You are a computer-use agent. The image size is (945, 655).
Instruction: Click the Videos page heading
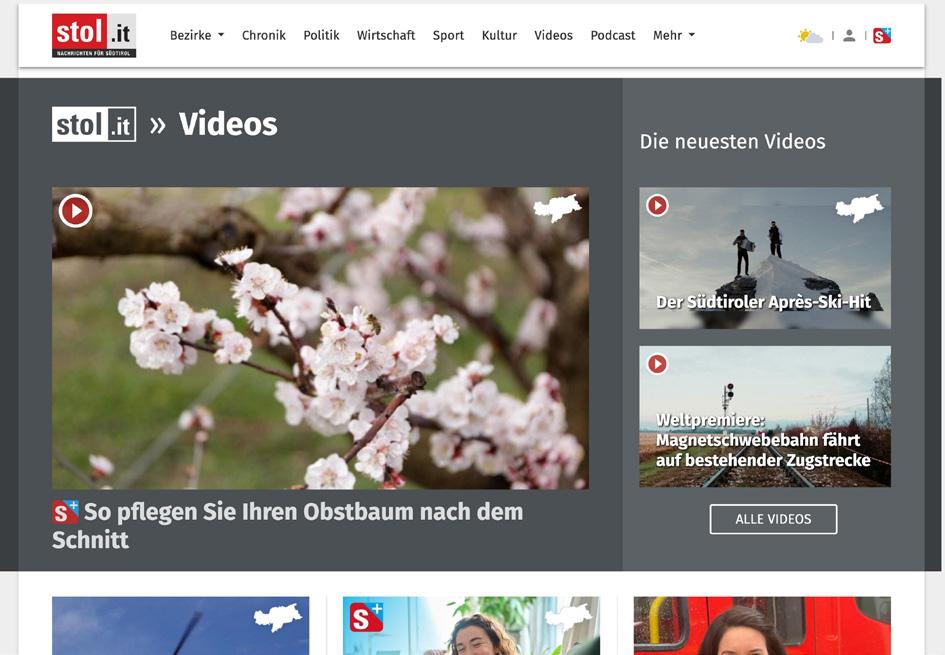[x=228, y=124]
